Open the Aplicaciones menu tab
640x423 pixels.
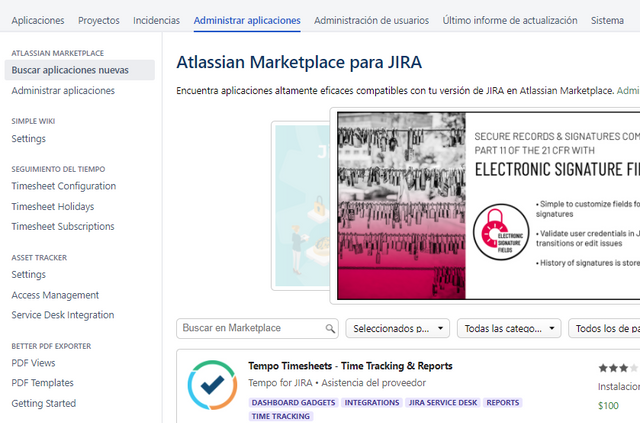click(x=38, y=20)
